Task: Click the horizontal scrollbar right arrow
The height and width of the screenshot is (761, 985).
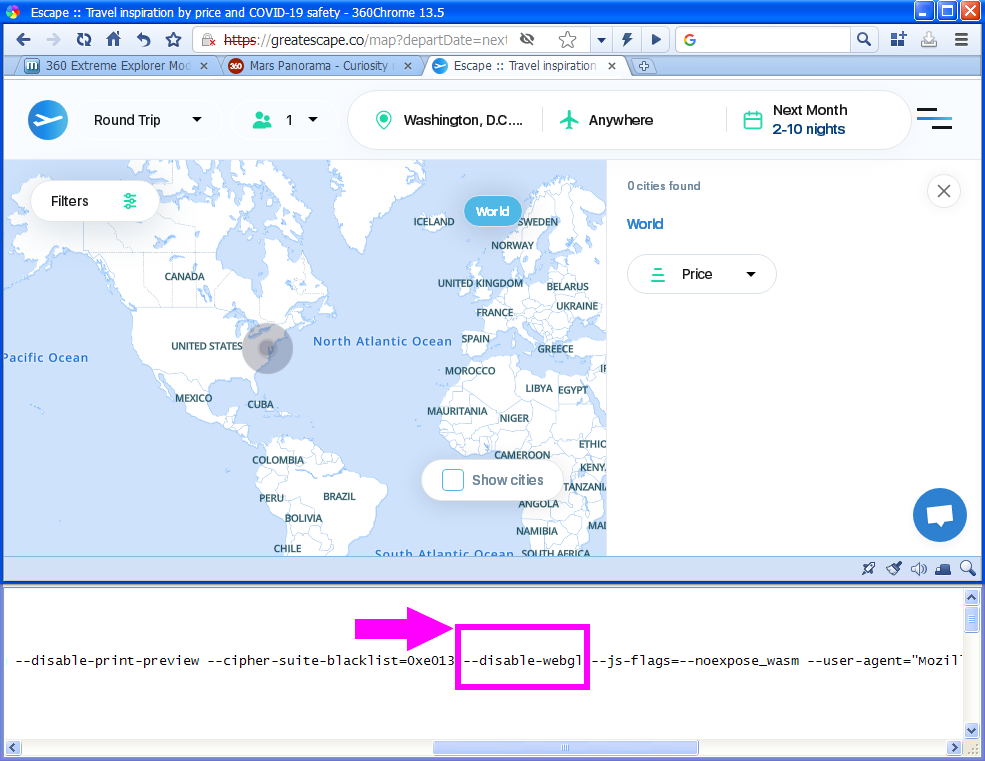Action: [x=954, y=748]
